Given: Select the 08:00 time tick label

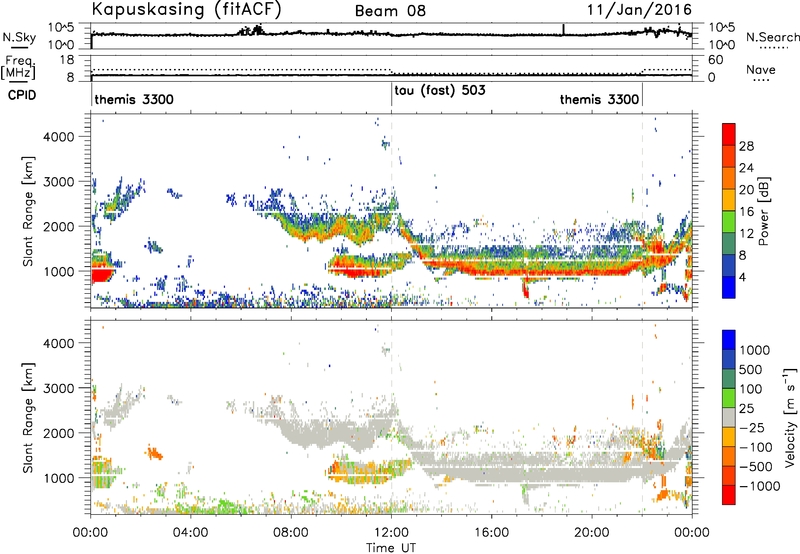Looking at the screenshot, I should (291, 533).
